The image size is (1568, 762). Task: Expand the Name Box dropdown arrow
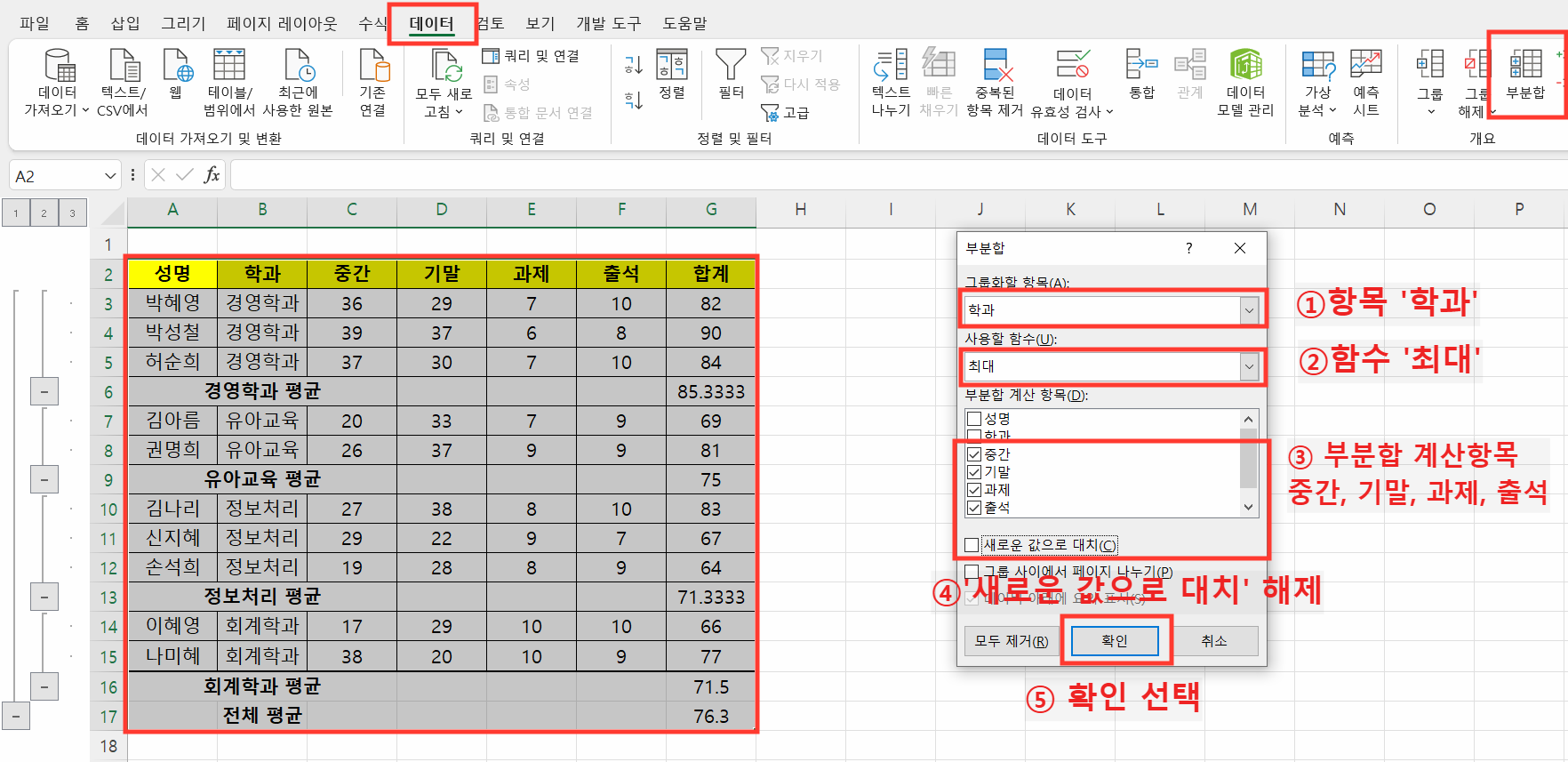click(110, 176)
